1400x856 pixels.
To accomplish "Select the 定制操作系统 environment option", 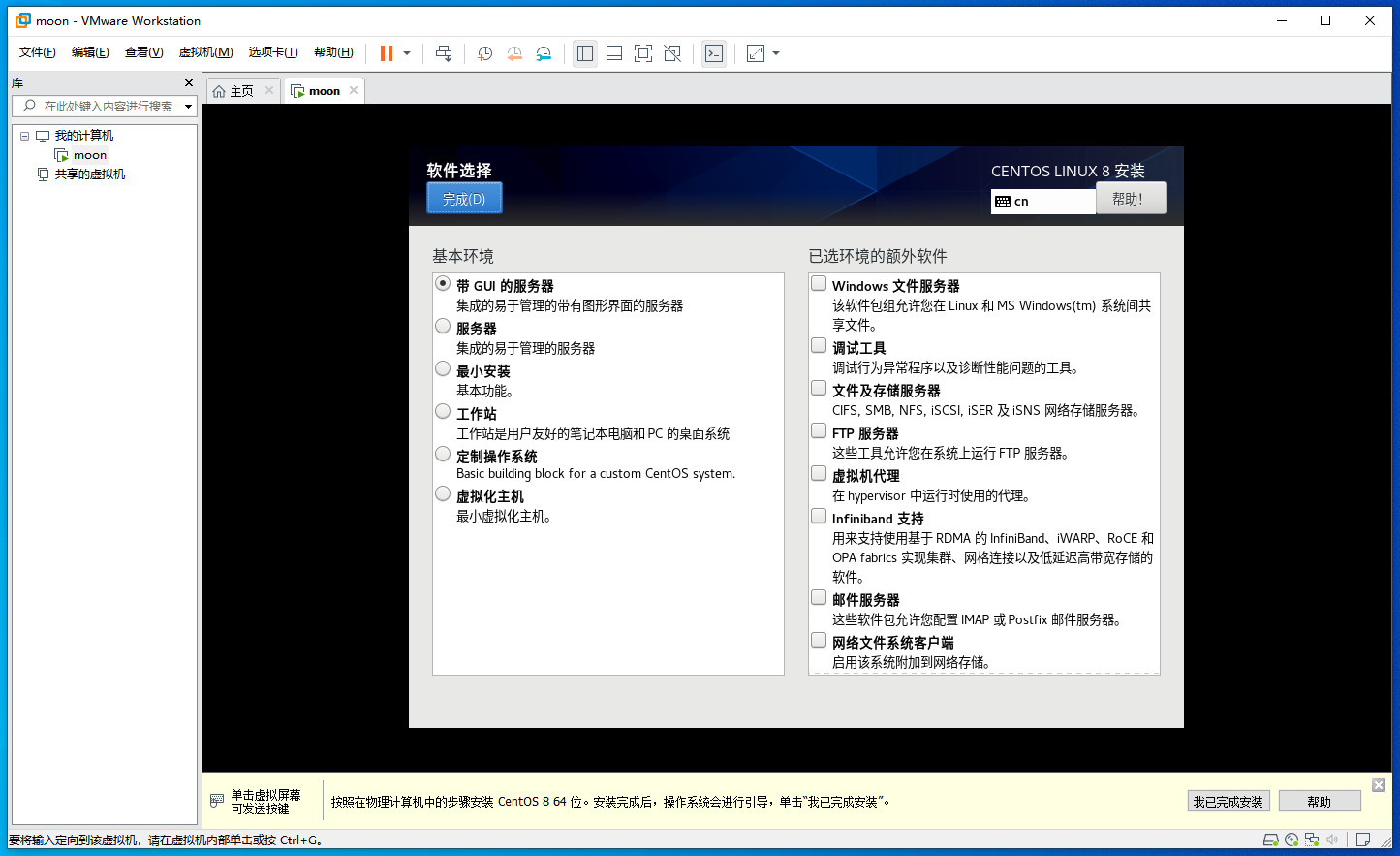I will click(443, 455).
